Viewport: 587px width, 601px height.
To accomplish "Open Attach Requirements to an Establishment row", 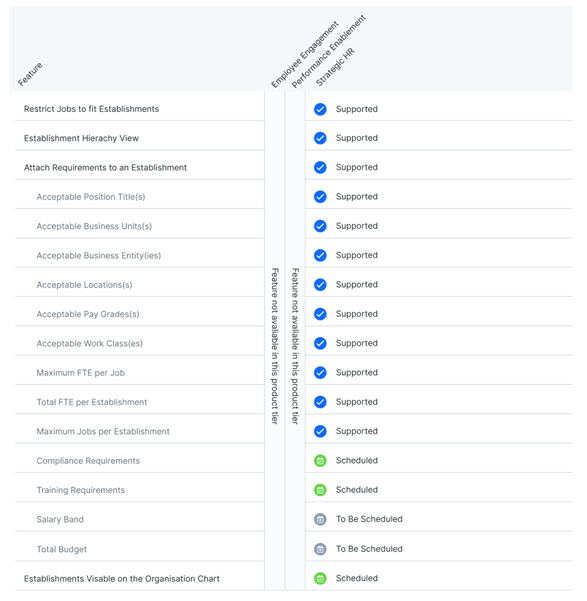I will pos(140,167).
